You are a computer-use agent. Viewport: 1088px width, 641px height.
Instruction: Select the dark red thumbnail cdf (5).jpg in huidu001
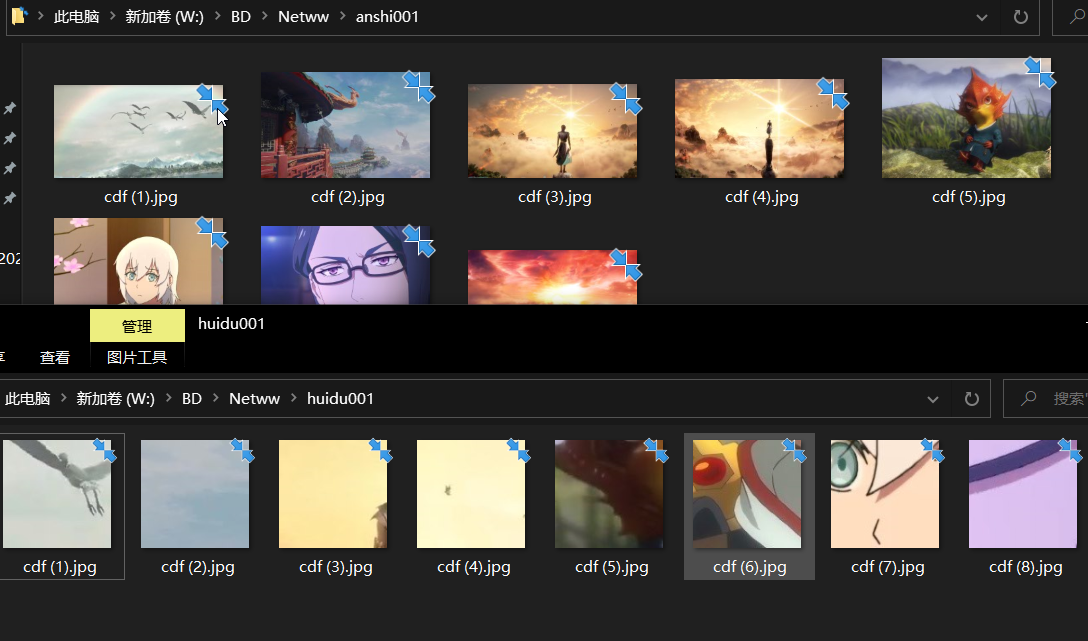point(609,494)
